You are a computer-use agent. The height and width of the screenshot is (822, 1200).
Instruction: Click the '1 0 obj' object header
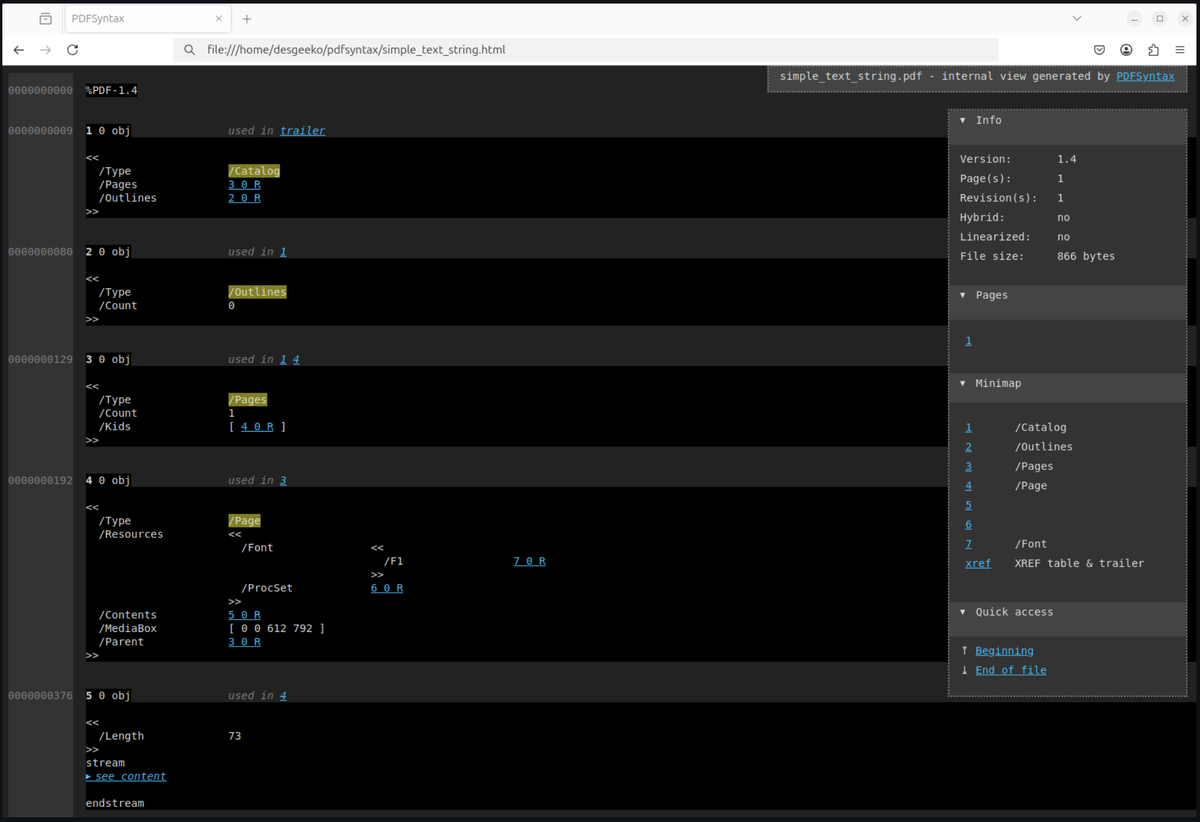pos(108,130)
